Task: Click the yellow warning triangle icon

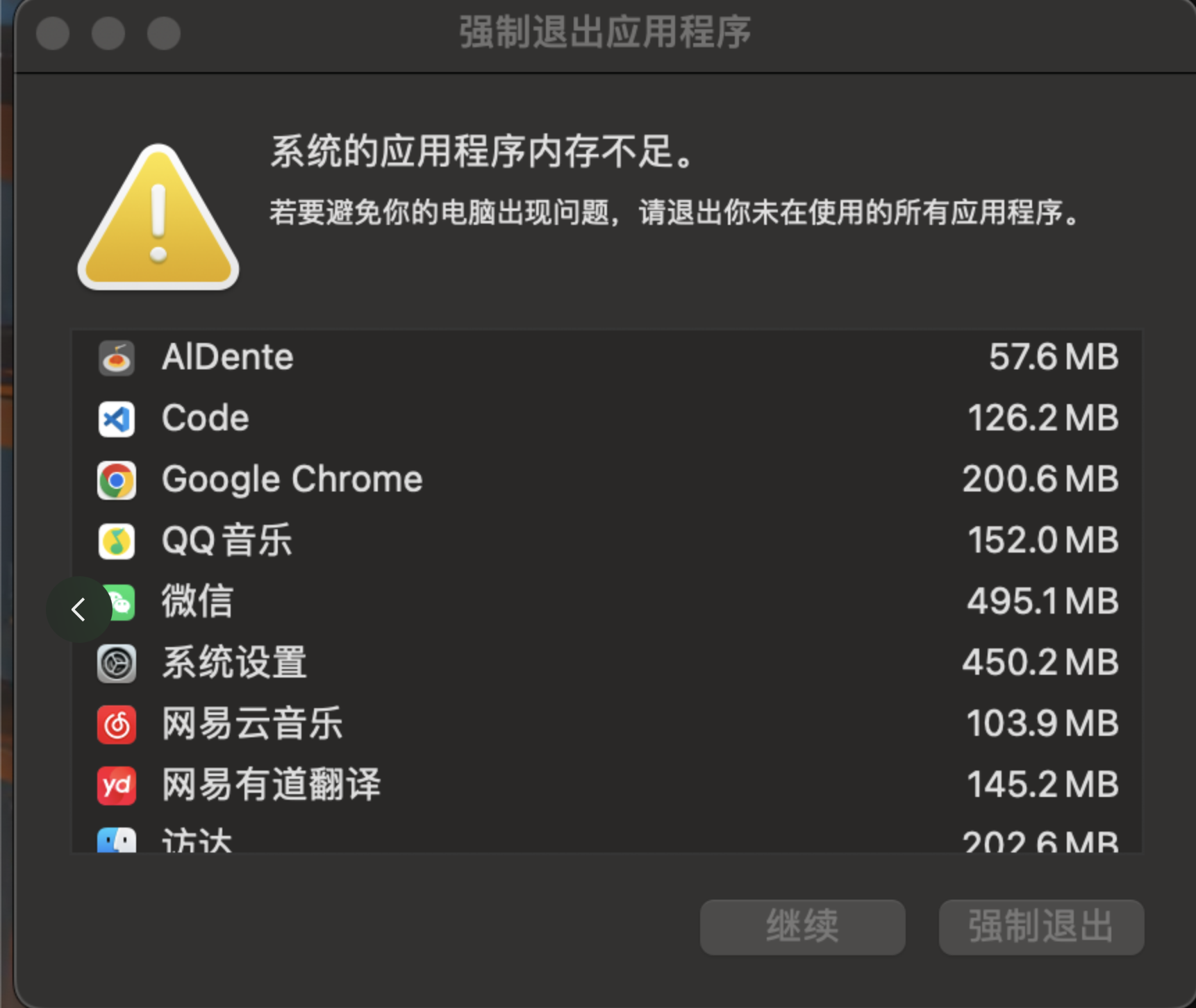Action: click(x=158, y=218)
